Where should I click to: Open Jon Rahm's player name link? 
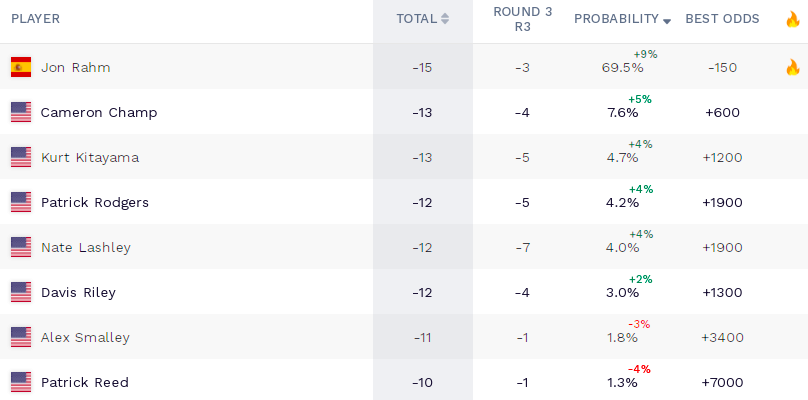click(75, 67)
